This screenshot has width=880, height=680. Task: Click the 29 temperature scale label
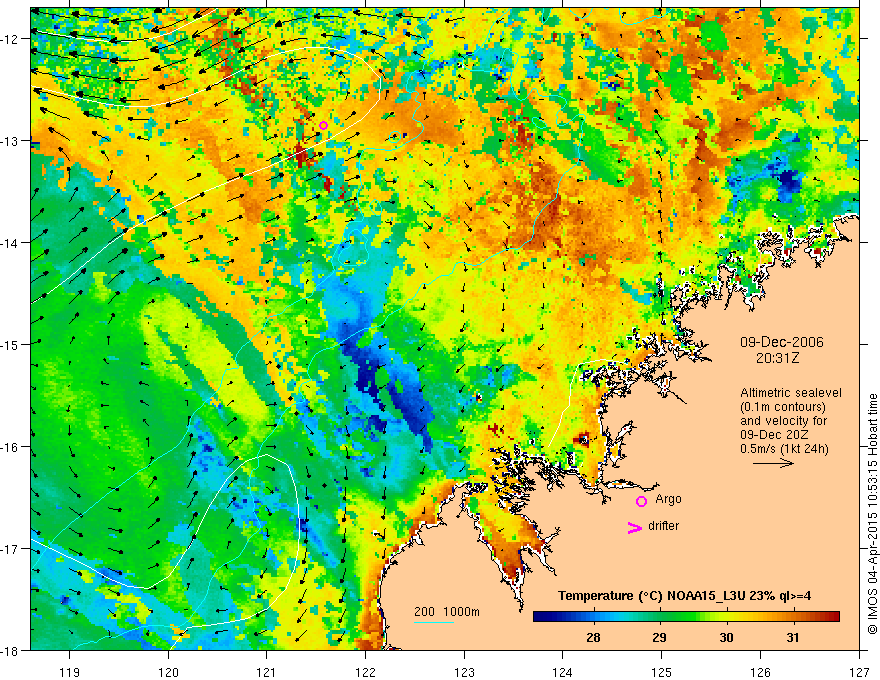pos(659,637)
